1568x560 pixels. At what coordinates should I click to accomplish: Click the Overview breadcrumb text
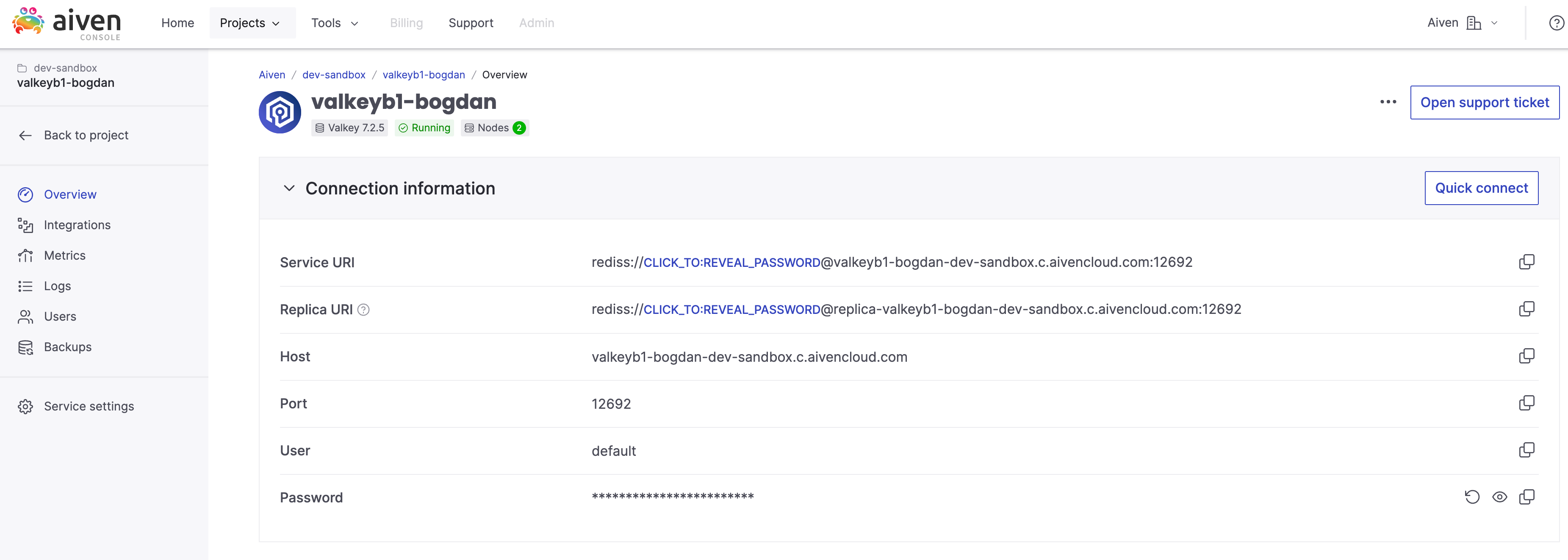point(504,75)
